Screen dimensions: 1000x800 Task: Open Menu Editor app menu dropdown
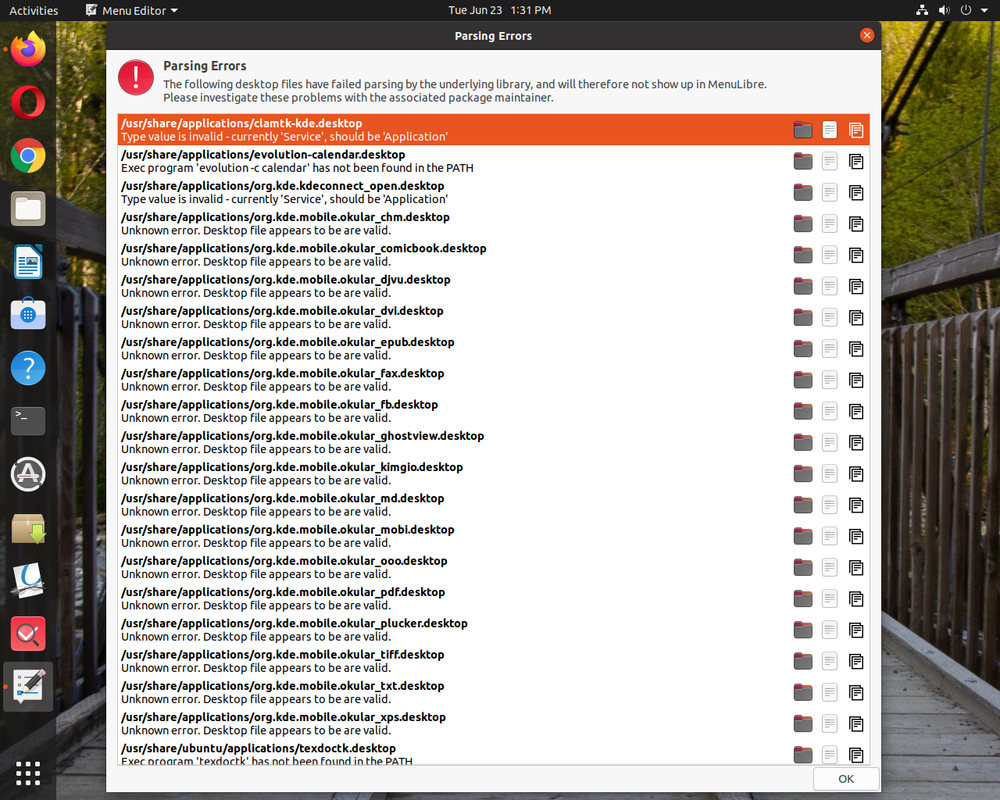(x=132, y=10)
